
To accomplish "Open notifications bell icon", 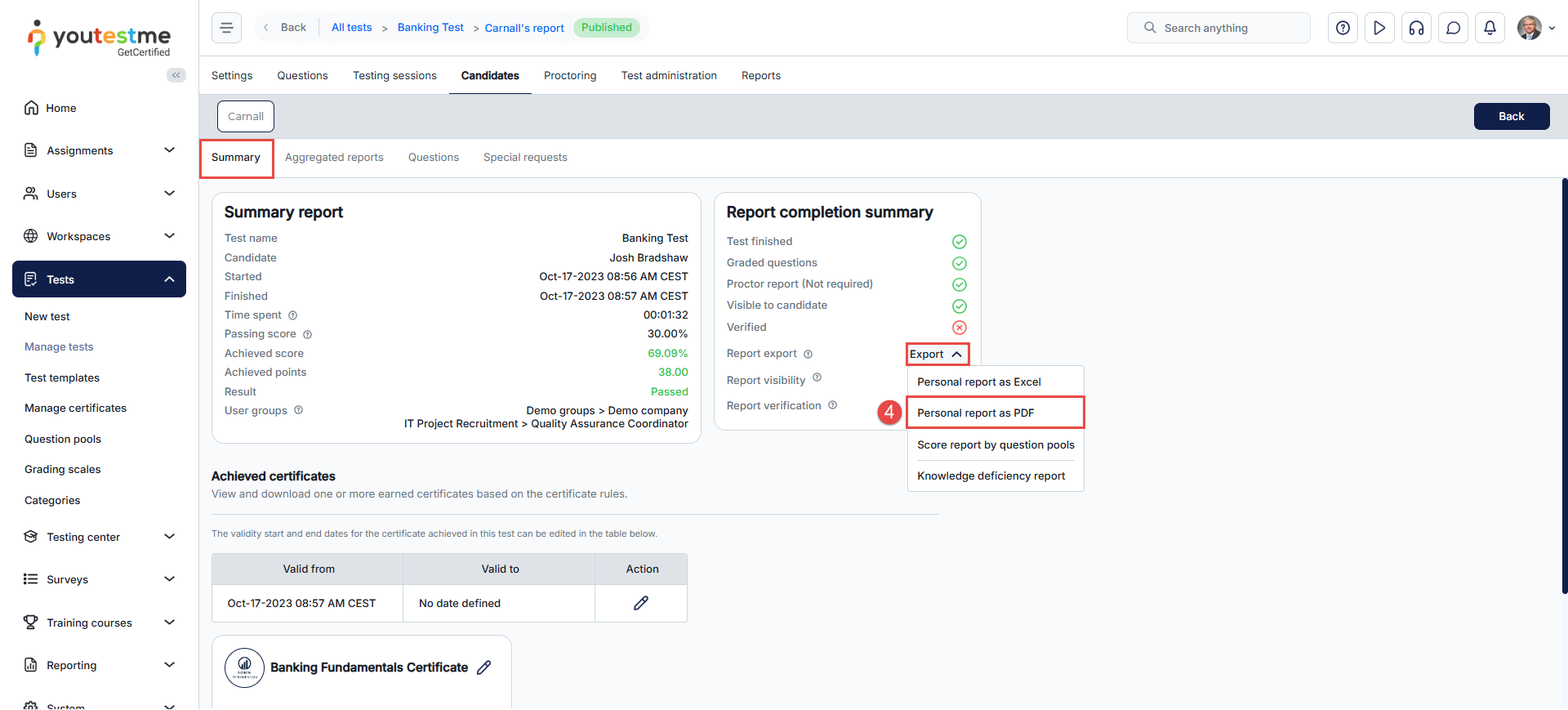I will click(1490, 28).
